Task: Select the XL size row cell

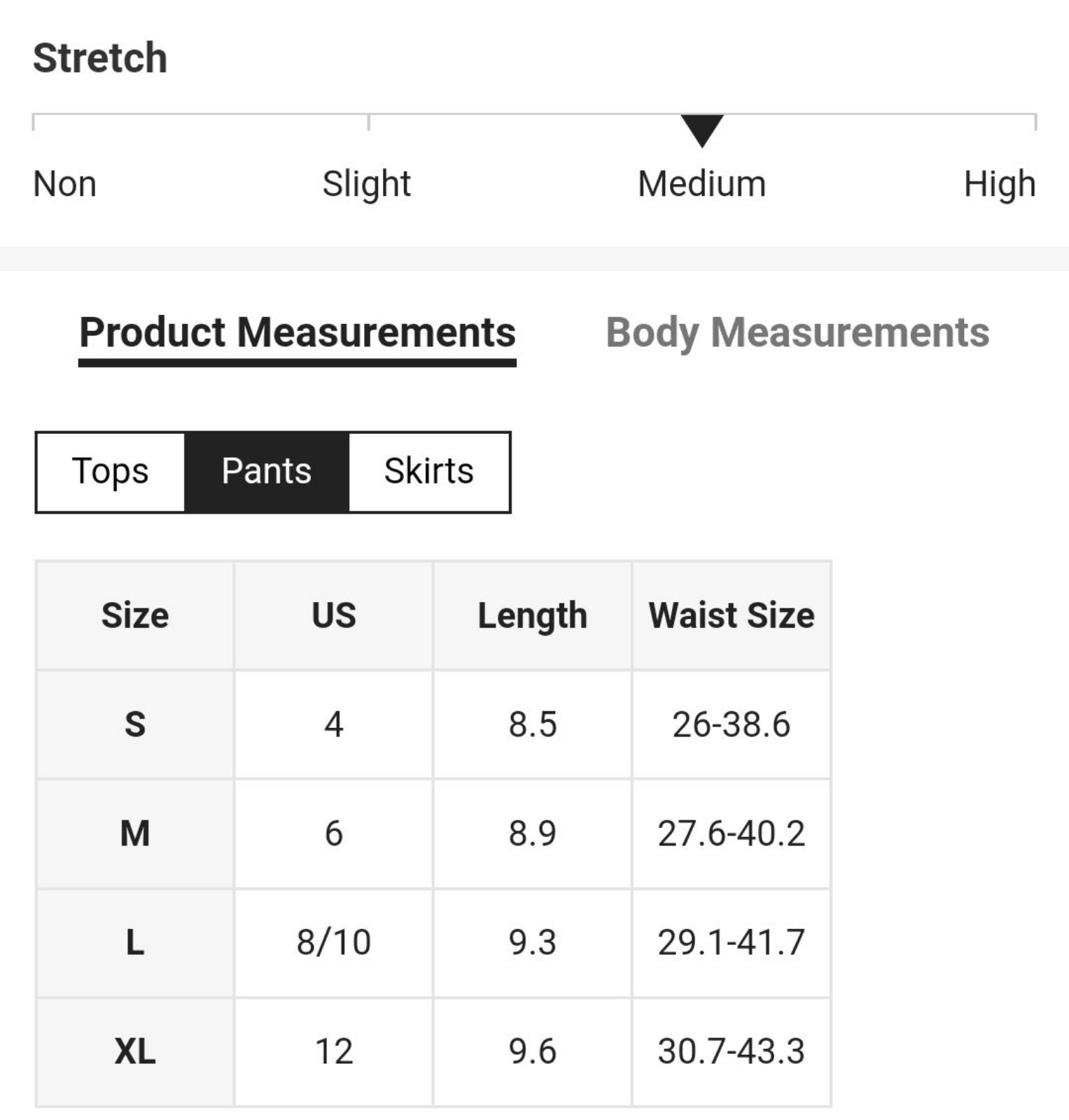Action: (135, 1052)
